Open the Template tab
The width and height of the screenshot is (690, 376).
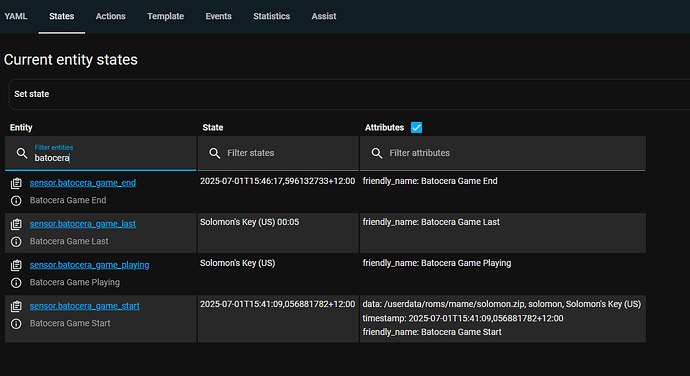165,16
